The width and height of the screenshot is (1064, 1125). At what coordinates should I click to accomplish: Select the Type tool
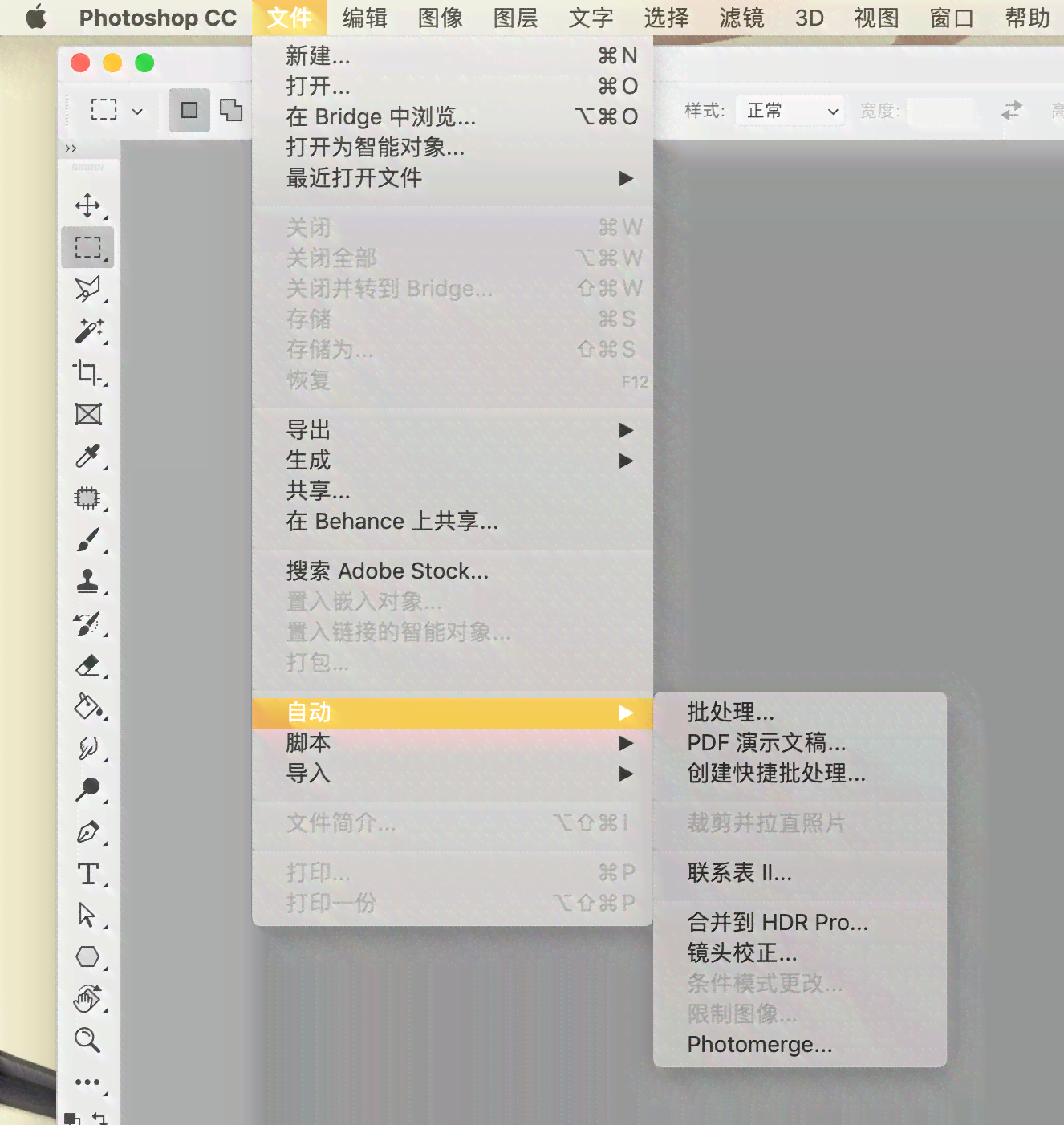tap(87, 873)
